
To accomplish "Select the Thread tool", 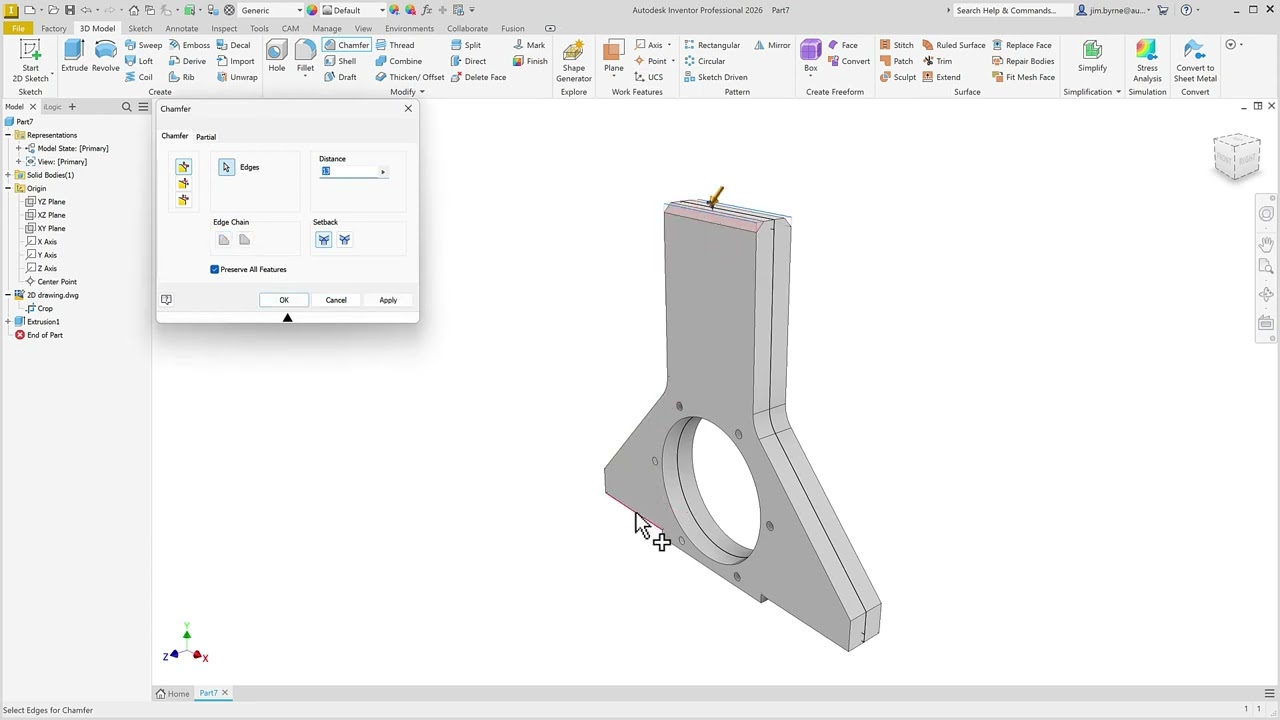I will tap(394, 45).
